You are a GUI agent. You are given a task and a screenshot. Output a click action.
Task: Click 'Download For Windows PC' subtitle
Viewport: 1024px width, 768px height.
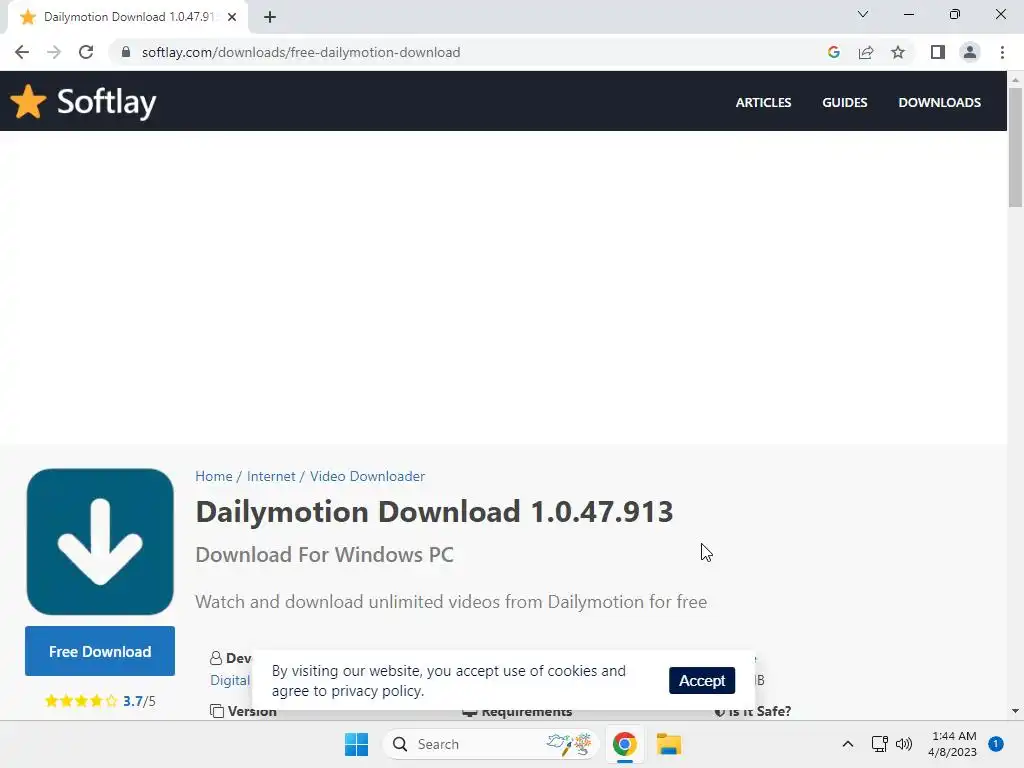tap(325, 555)
